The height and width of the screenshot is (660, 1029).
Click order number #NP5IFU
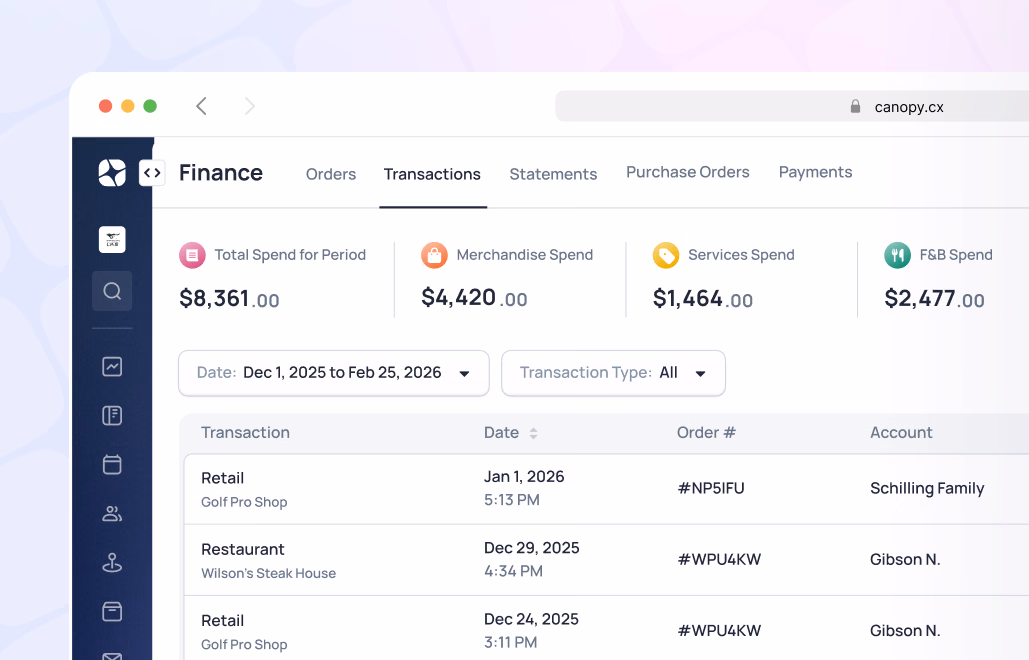(711, 488)
